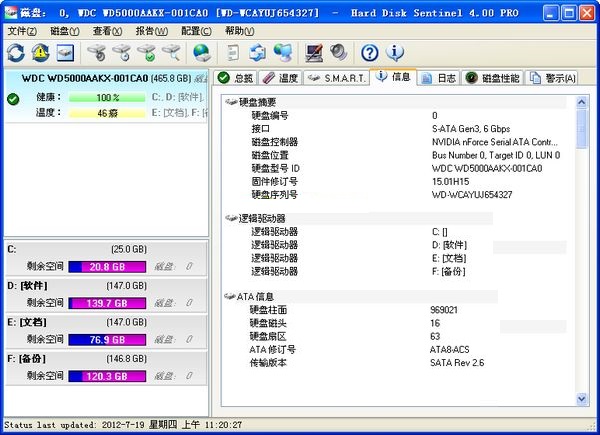Click the 120.3 GB free space bar
This screenshot has height=435, width=600.
click(x=107, y=376)
